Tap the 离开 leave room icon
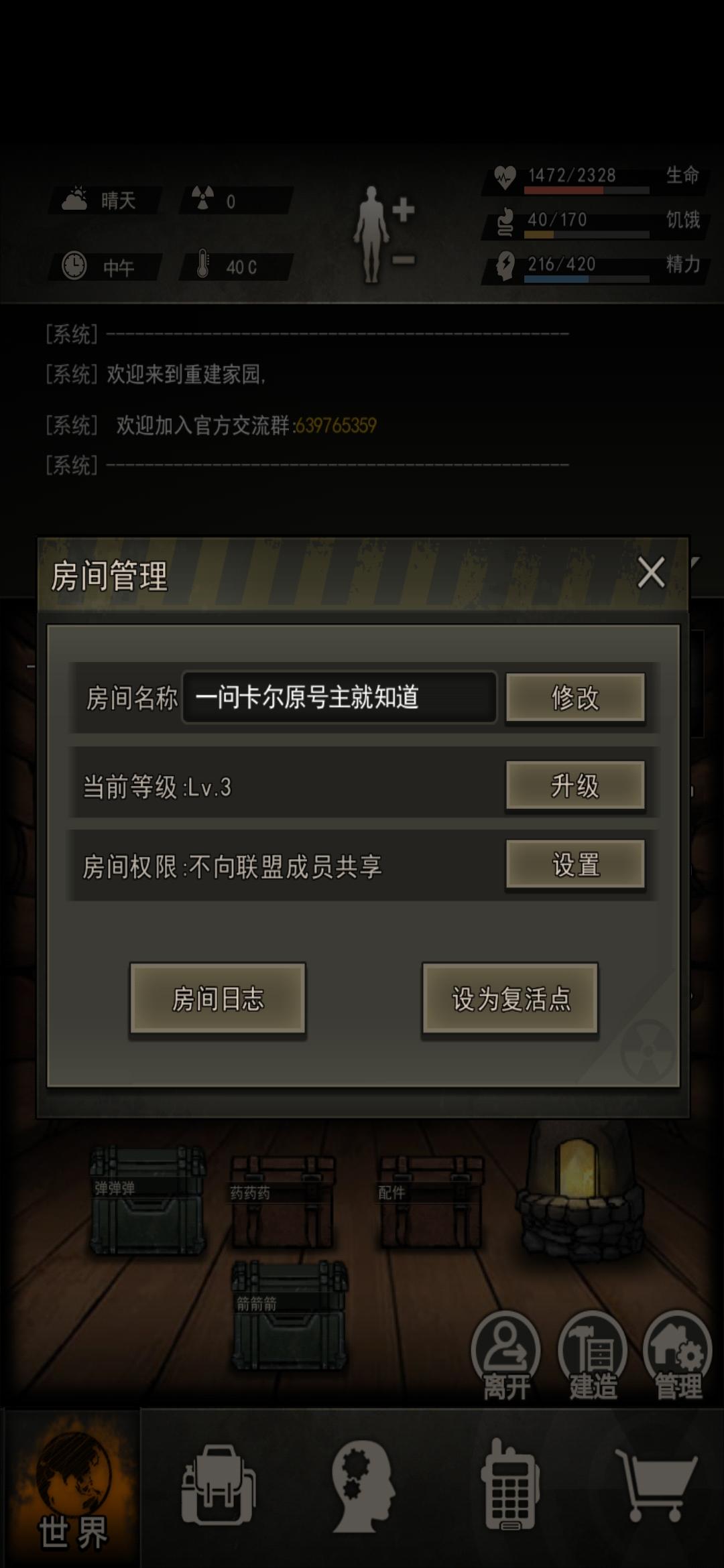Viewport: 724px width, 1568px height. click(506, 1356)
